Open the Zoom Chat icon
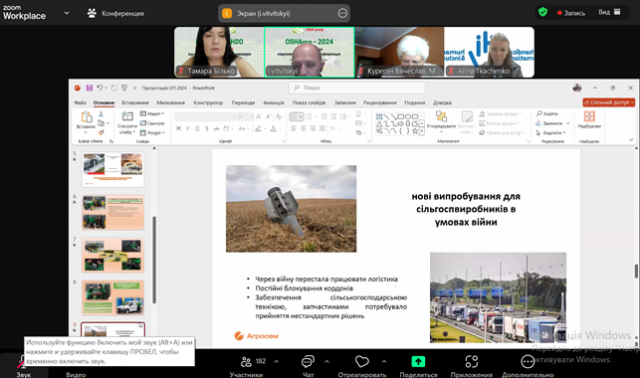The width and height of the screenshot is (640, 378). 307,362
